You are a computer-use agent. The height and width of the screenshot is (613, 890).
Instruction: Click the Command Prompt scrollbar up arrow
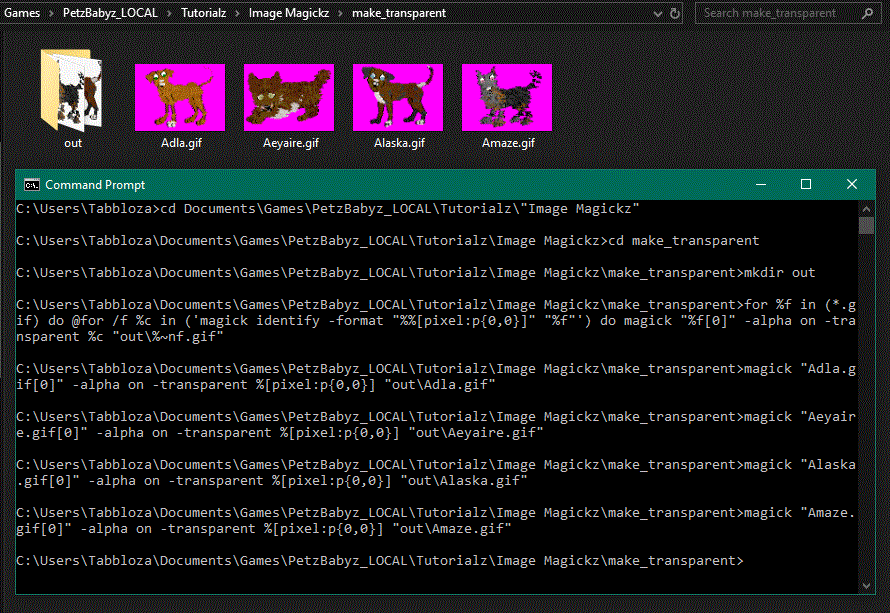click(867, 207)
